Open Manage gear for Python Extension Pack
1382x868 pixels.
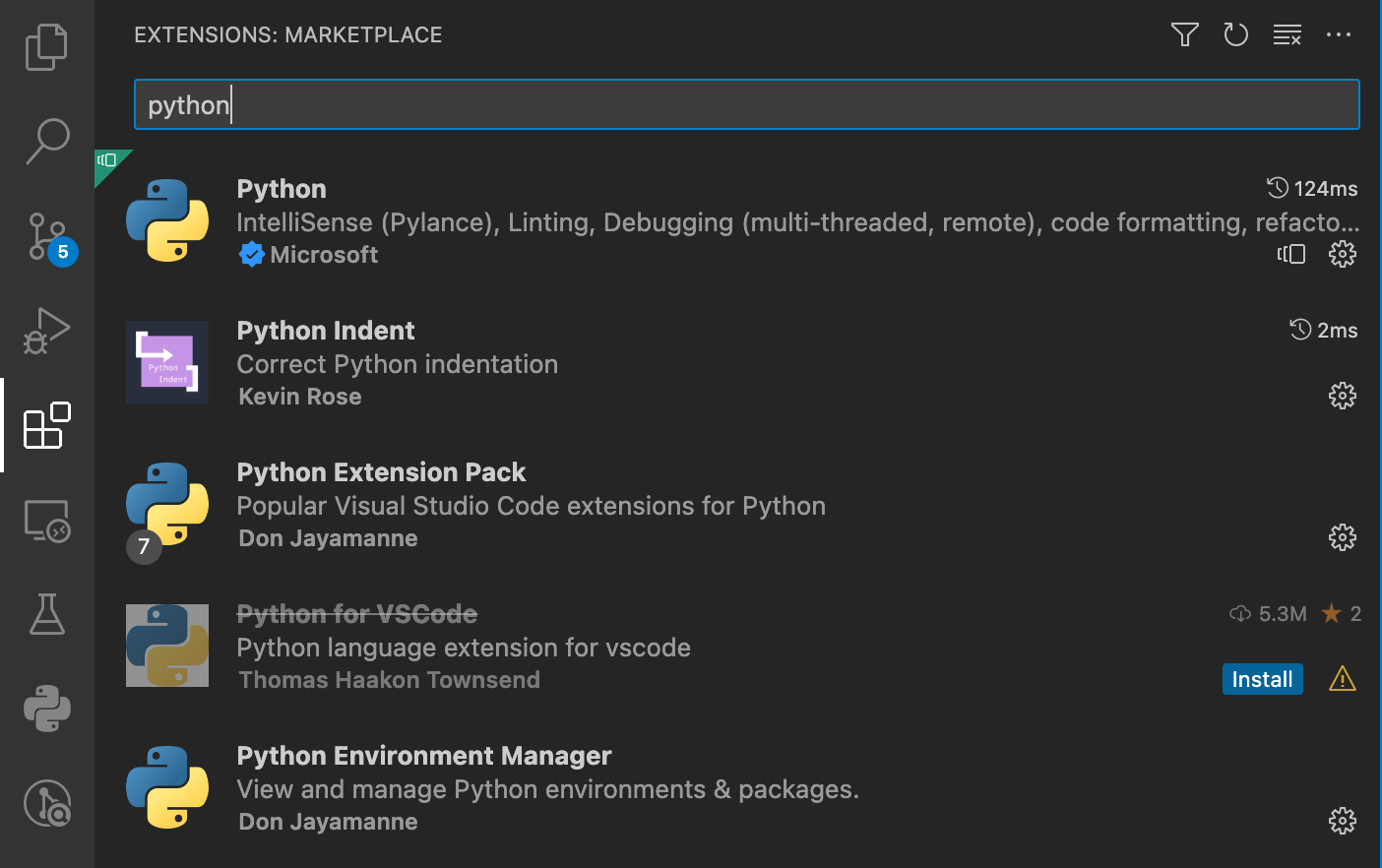(x=1343, y=537)
